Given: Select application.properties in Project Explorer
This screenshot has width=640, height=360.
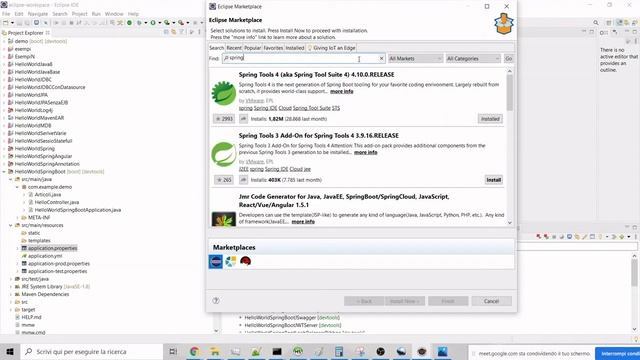Looking at the screenshot, I should point(52,248).
